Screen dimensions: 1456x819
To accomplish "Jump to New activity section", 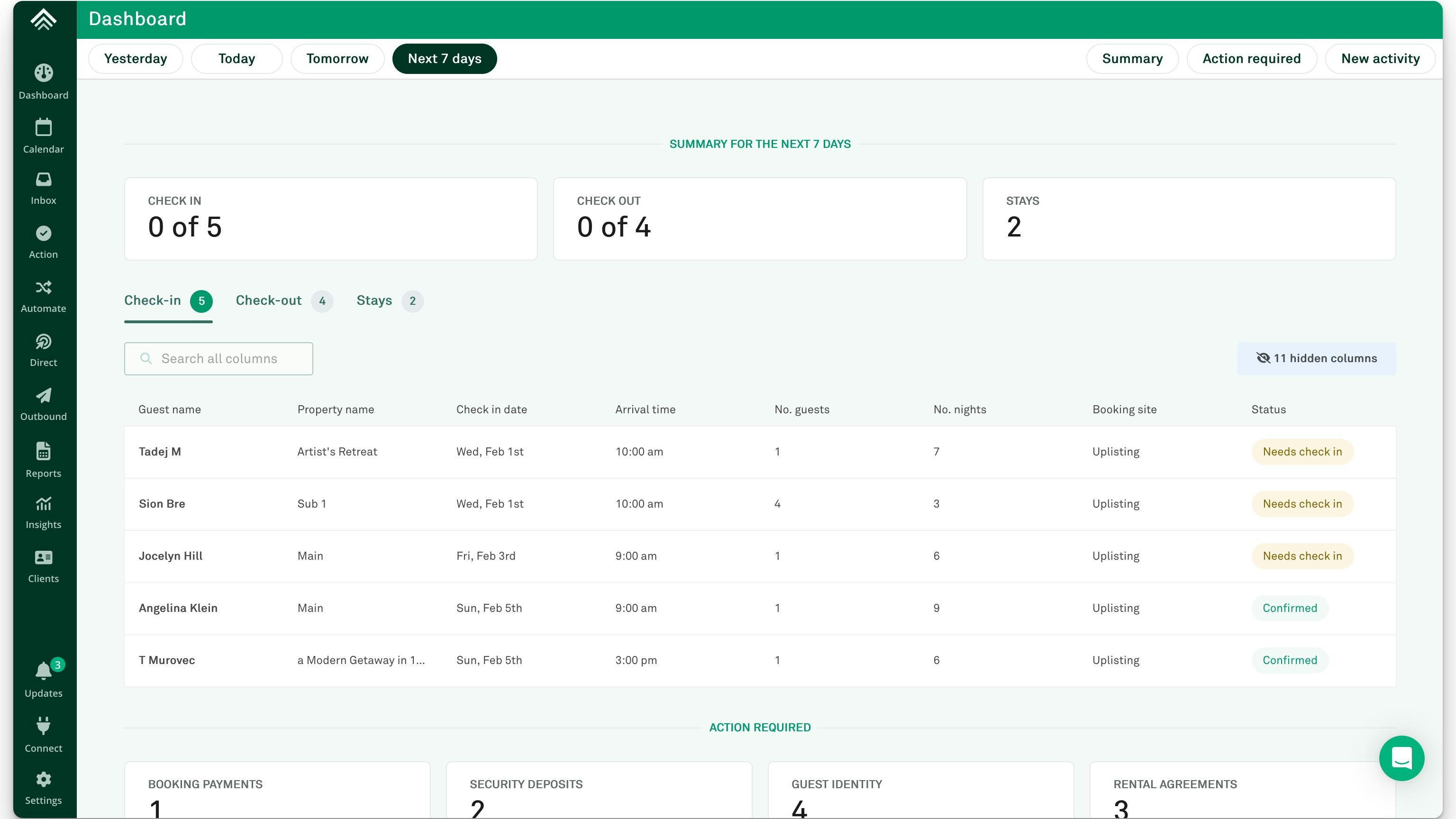I will click(x=1380, y=59).
